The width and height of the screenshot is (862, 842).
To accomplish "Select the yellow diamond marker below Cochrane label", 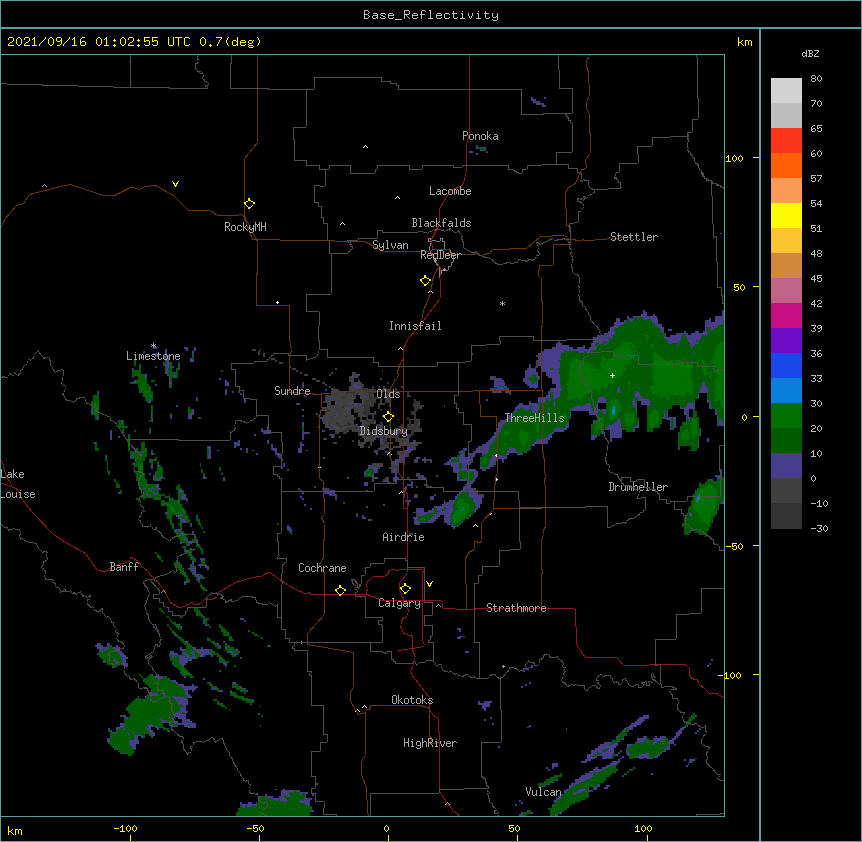I will [x=340, y=590].
